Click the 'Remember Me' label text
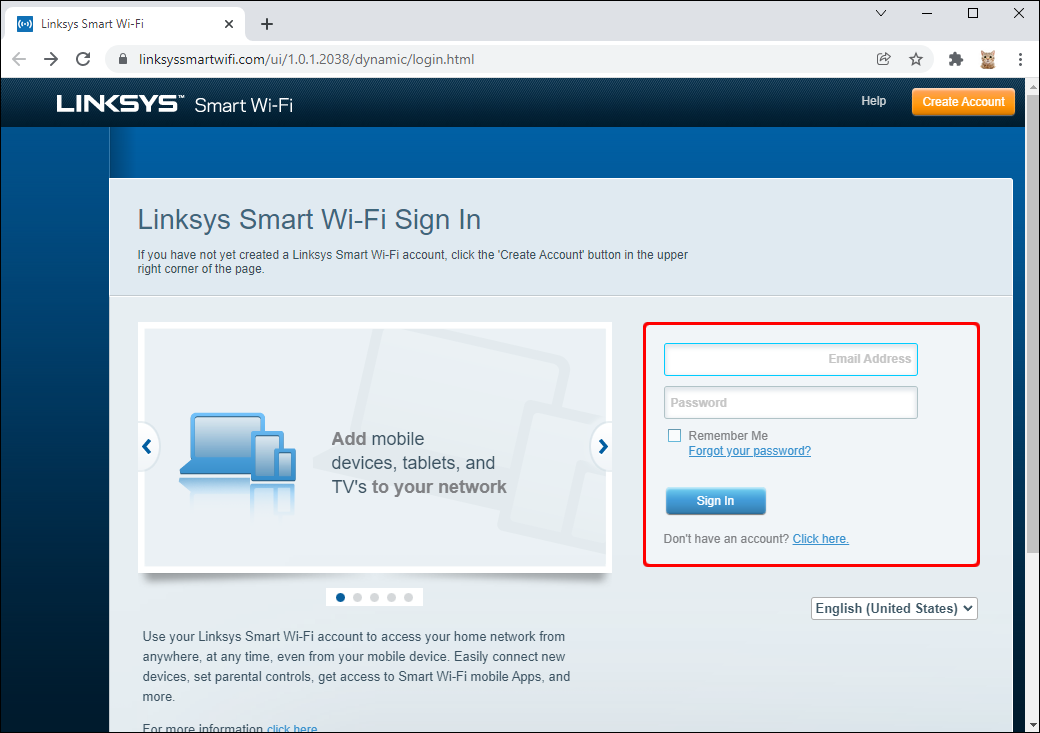1040x733 pixels. 728,435
